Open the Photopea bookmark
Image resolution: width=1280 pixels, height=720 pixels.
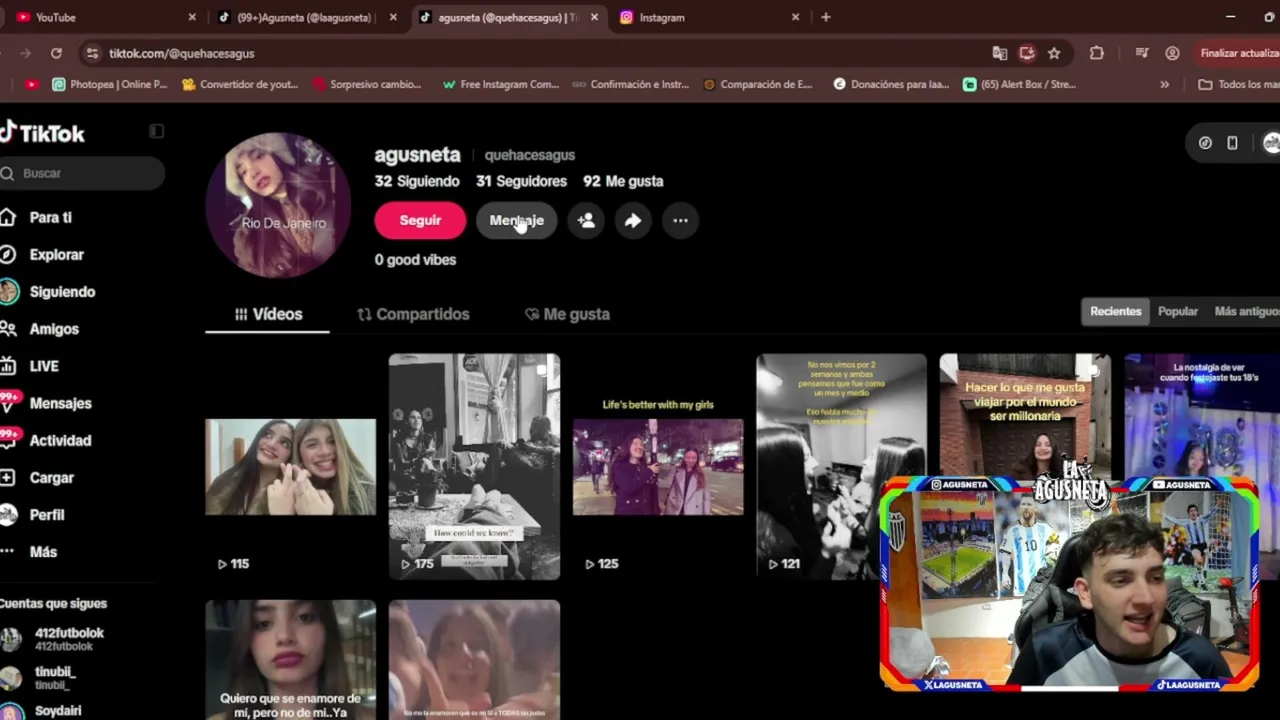tap(110, 85)
